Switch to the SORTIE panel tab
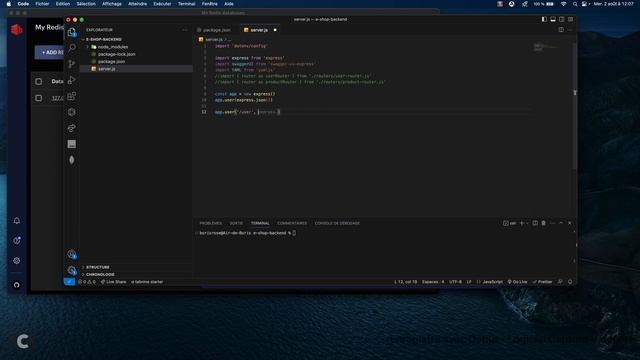 click(236, 223)
